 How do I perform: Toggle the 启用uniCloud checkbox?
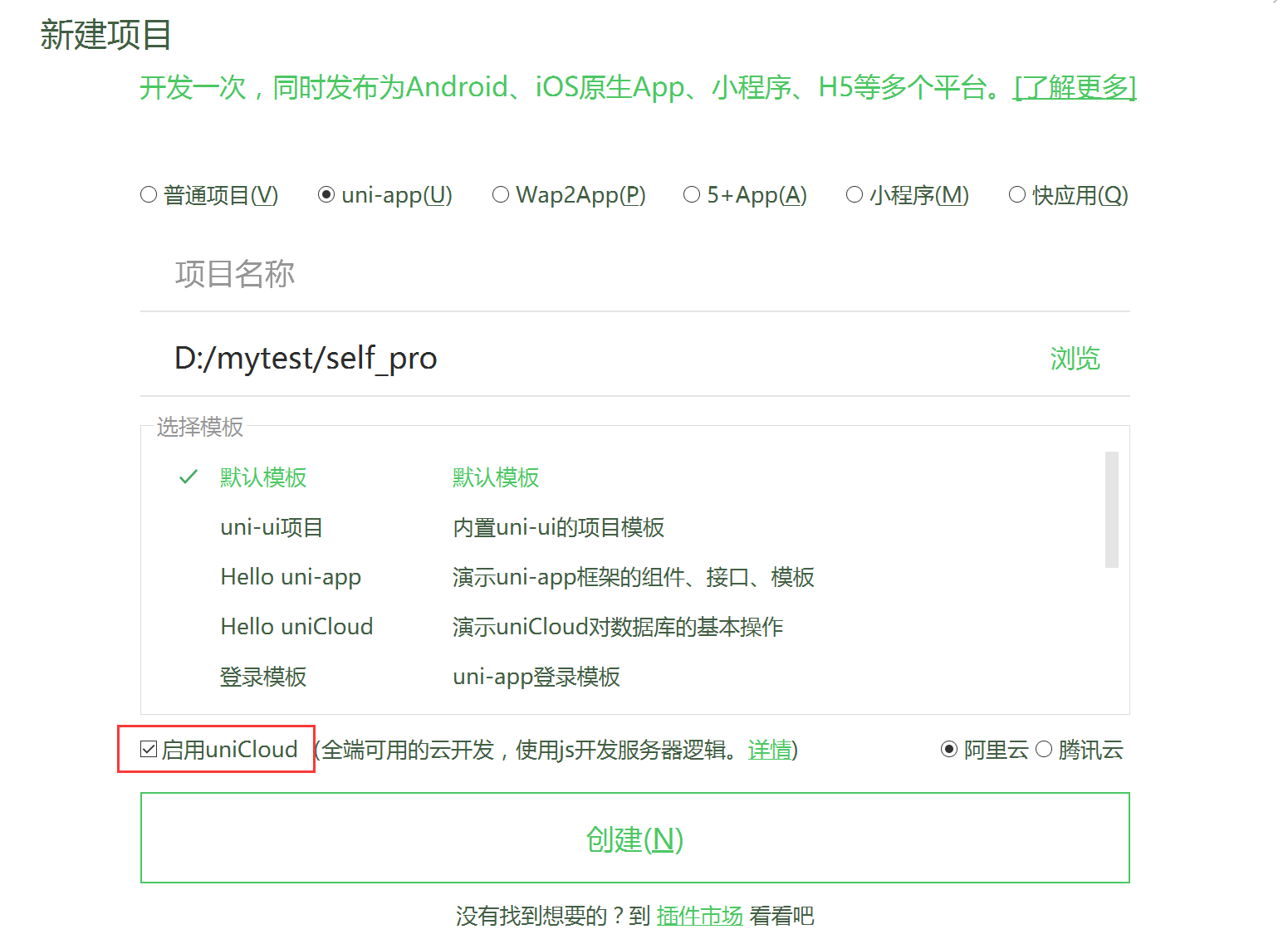[x=149, y=750]
